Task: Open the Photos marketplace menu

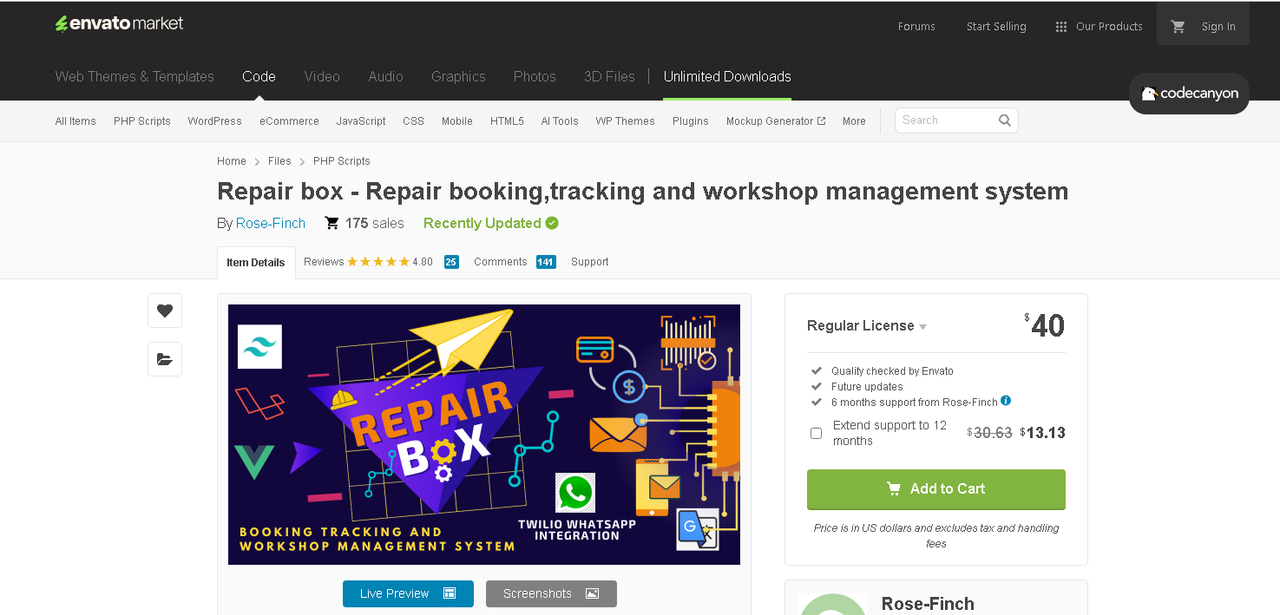Action: (535, 76)
